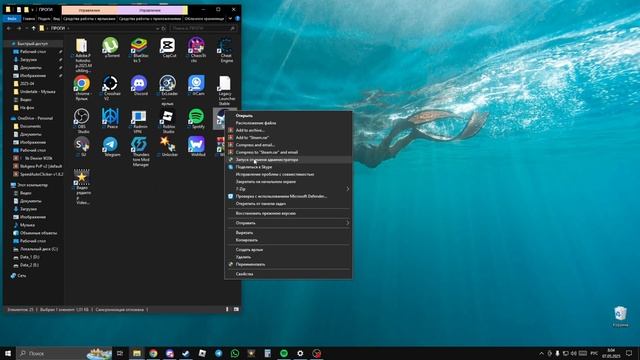
Task: Choose Расположение файла in the context menu
Action: tap(288, 123)
